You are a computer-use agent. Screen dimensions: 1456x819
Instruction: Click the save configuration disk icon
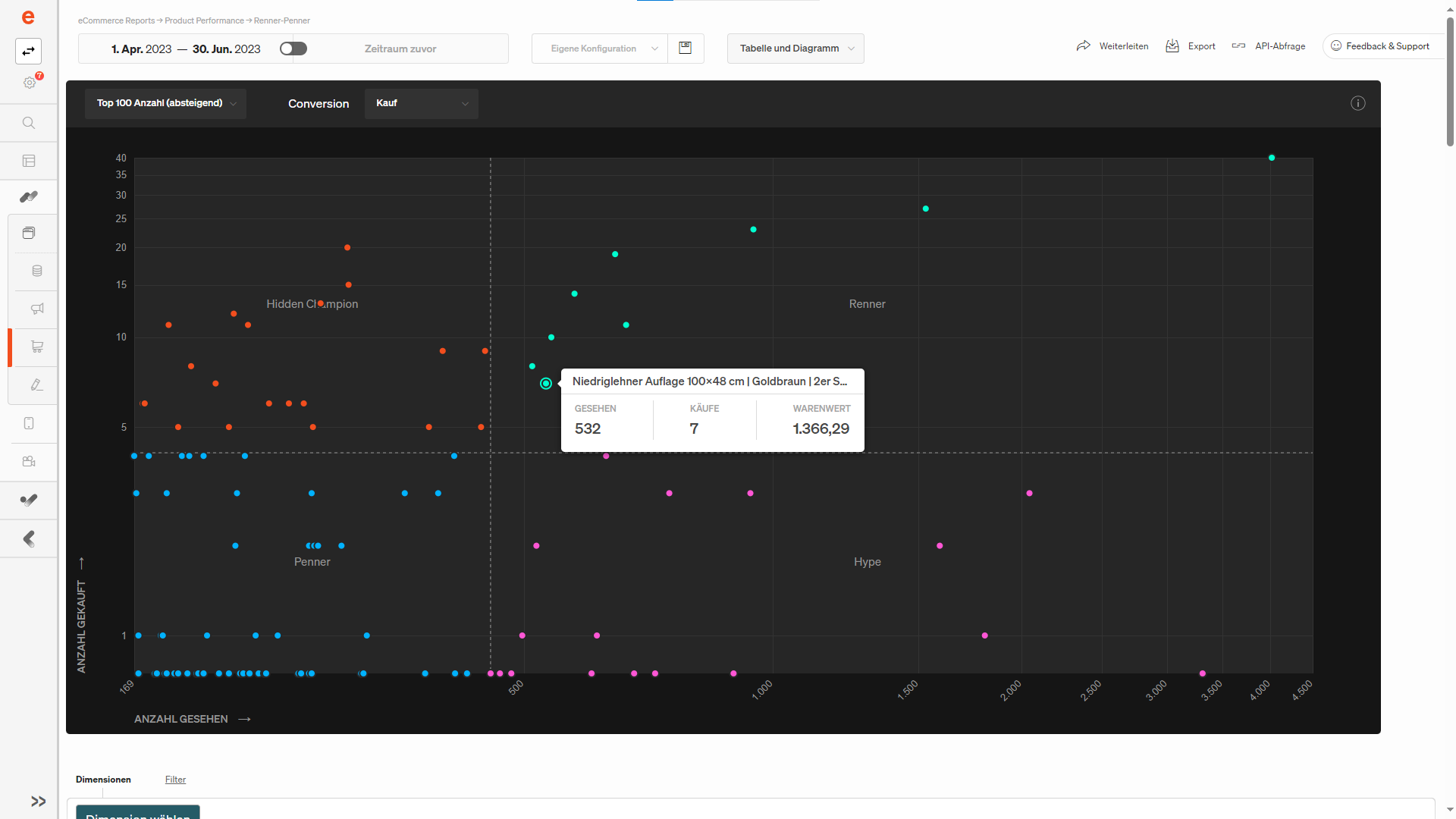686,49
